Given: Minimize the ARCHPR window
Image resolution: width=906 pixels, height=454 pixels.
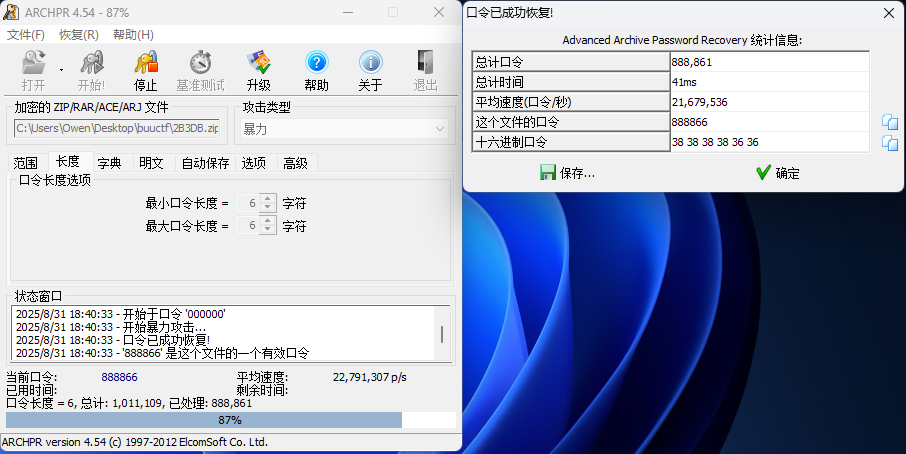Looking at the screenshot, I should click(348, 12).
